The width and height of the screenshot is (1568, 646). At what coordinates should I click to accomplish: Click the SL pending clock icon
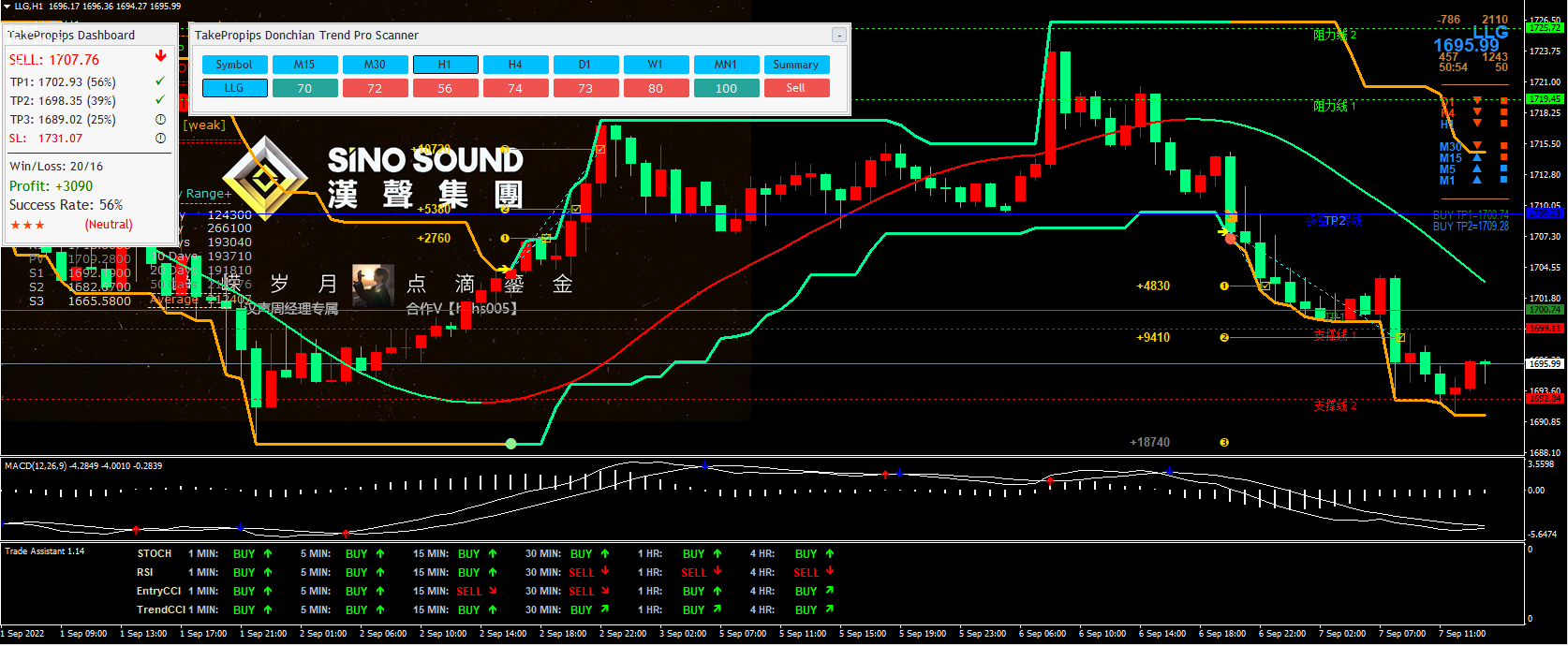tap(160, 138)
